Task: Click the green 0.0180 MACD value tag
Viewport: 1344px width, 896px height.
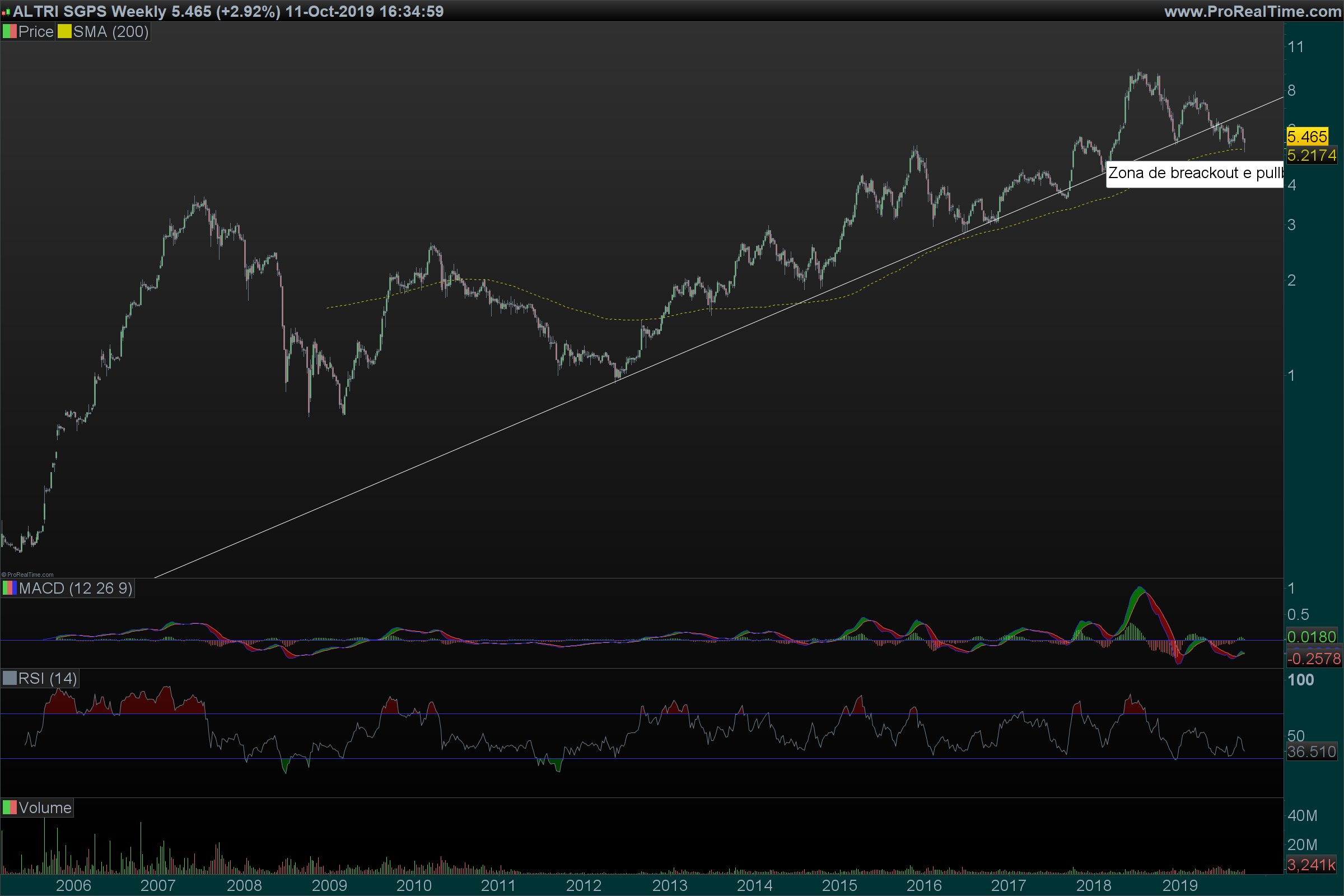Action: coord(1312,637)
